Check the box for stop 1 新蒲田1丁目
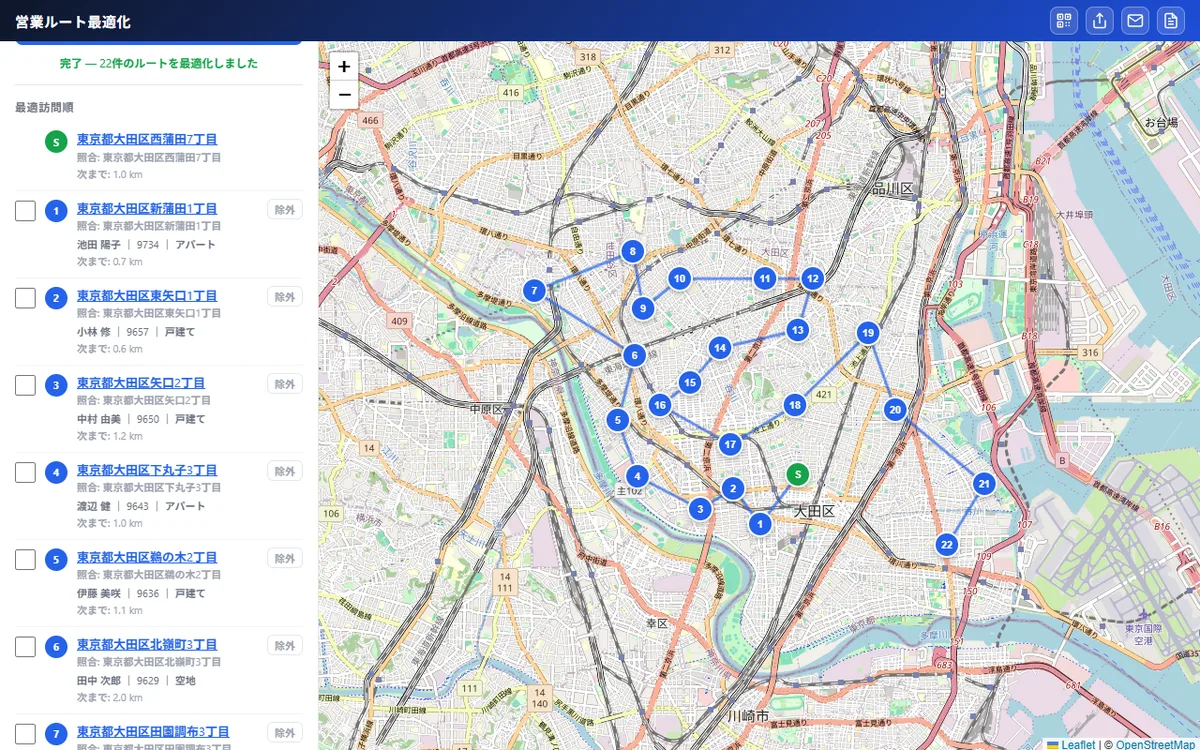The image size is (1200, 750). coord(26,210)
